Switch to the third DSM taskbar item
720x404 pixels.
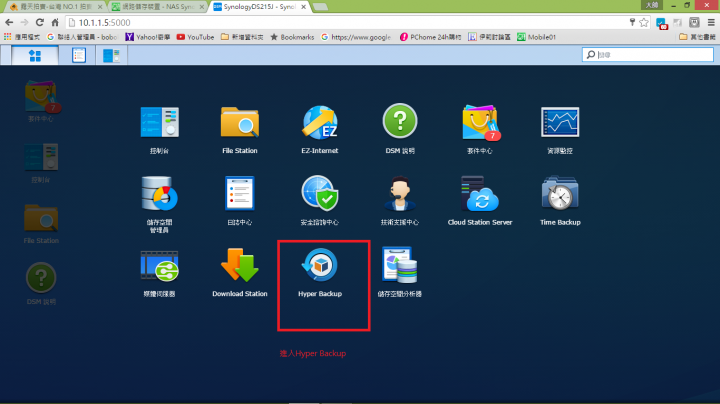tap(111, 55)
